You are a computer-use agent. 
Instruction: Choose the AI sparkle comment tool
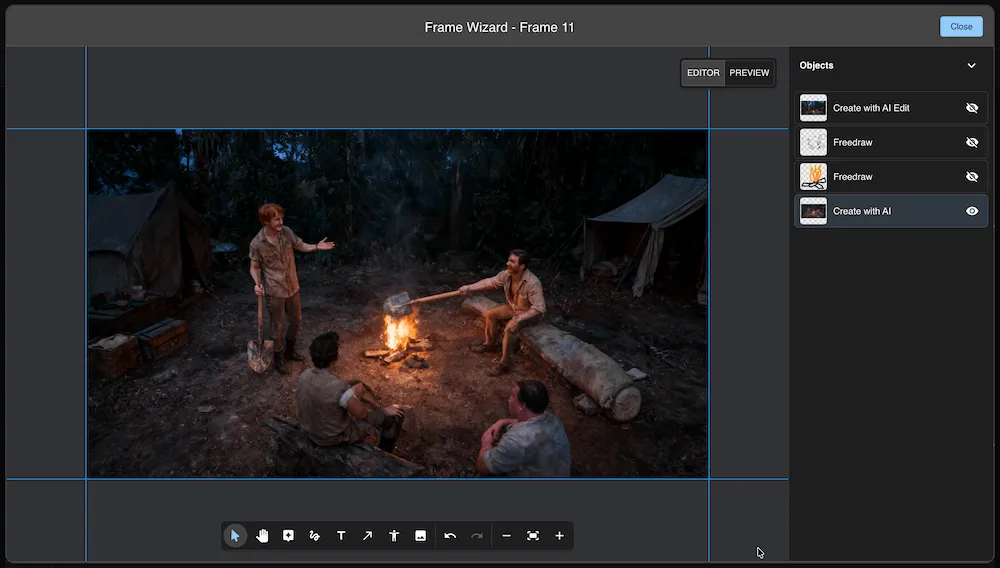288,535
